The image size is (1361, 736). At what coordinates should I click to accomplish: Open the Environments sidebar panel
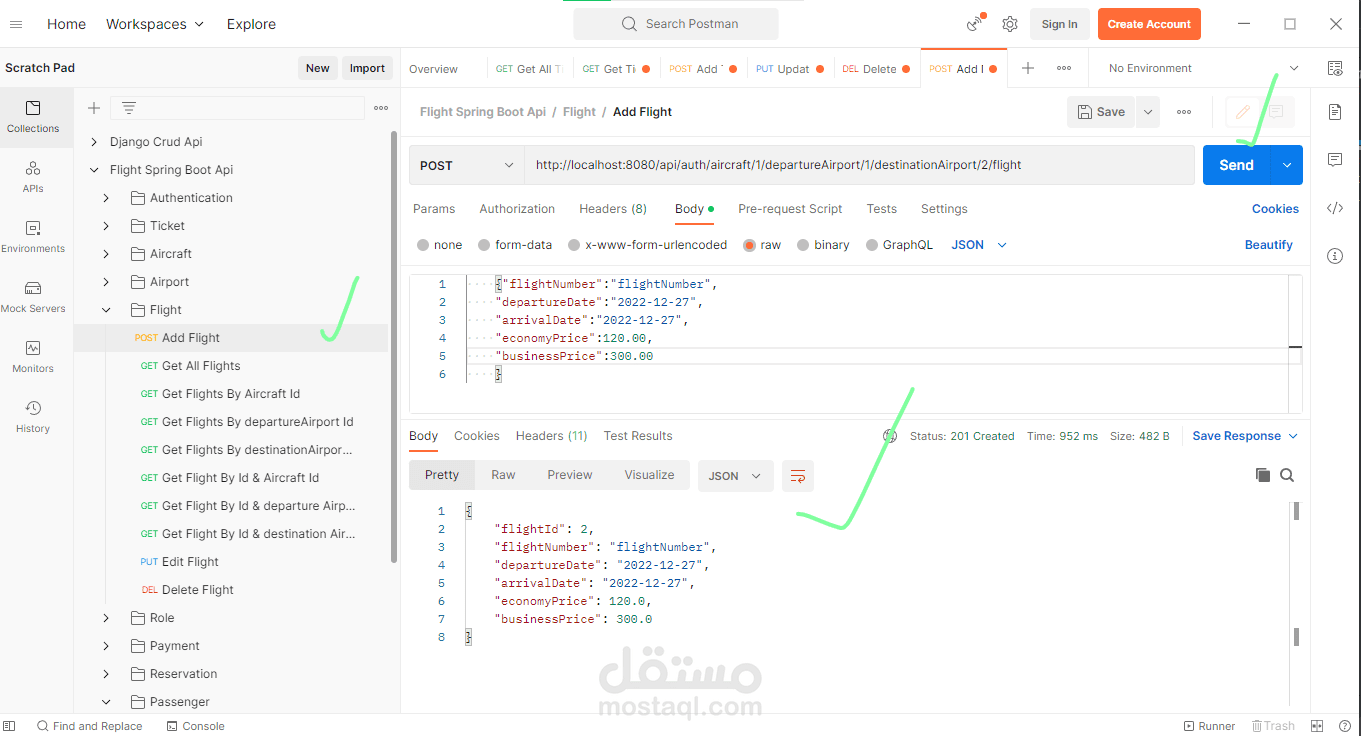tap(33, 237)
